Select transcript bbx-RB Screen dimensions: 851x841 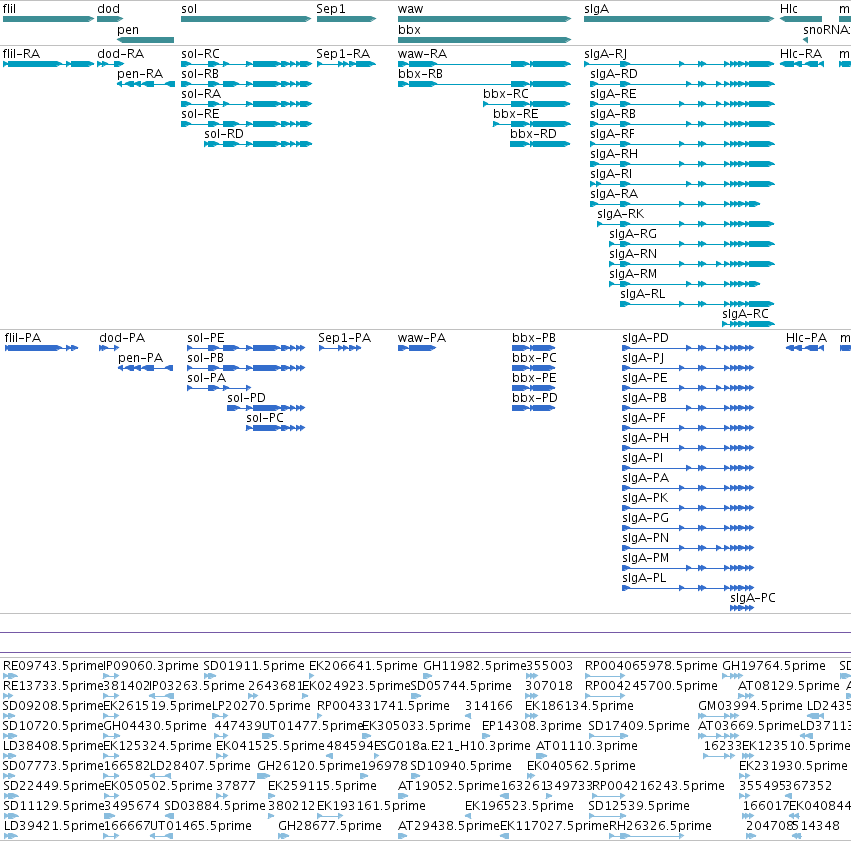coord(485,84)
